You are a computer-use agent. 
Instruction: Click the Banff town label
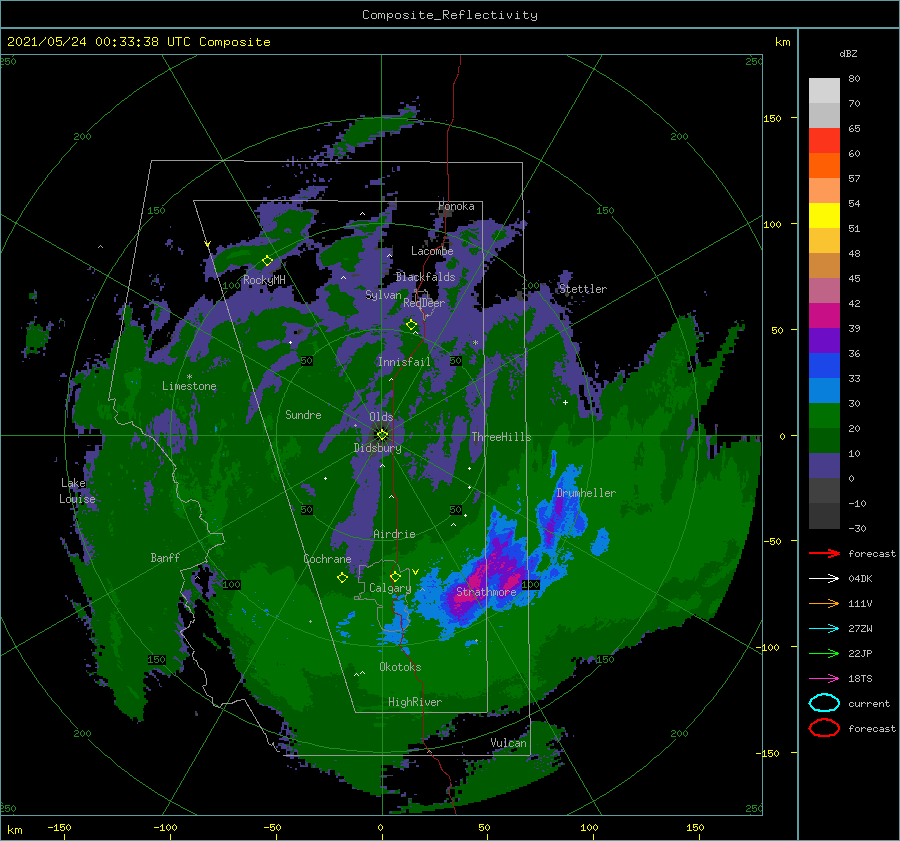[165, 557]
